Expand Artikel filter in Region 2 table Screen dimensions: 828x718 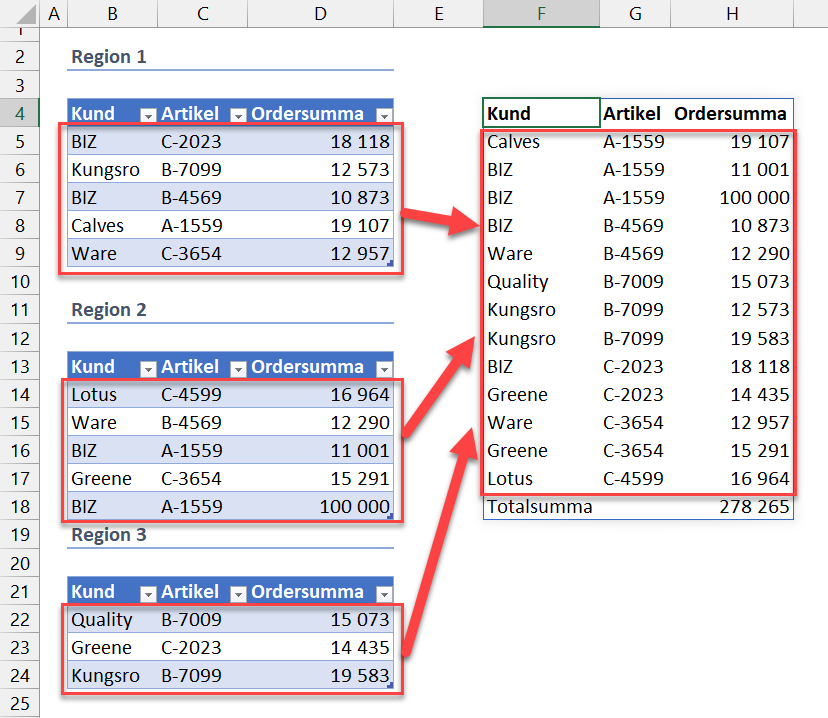click(238, 368)
